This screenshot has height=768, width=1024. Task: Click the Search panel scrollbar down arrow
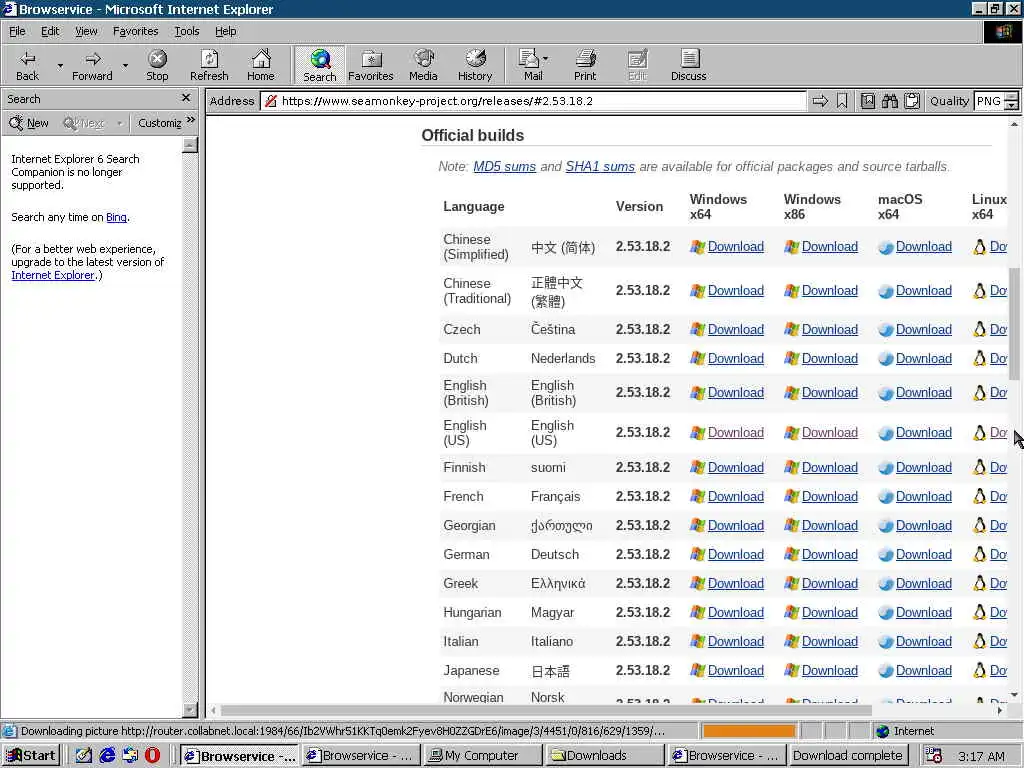click(190, 709)
